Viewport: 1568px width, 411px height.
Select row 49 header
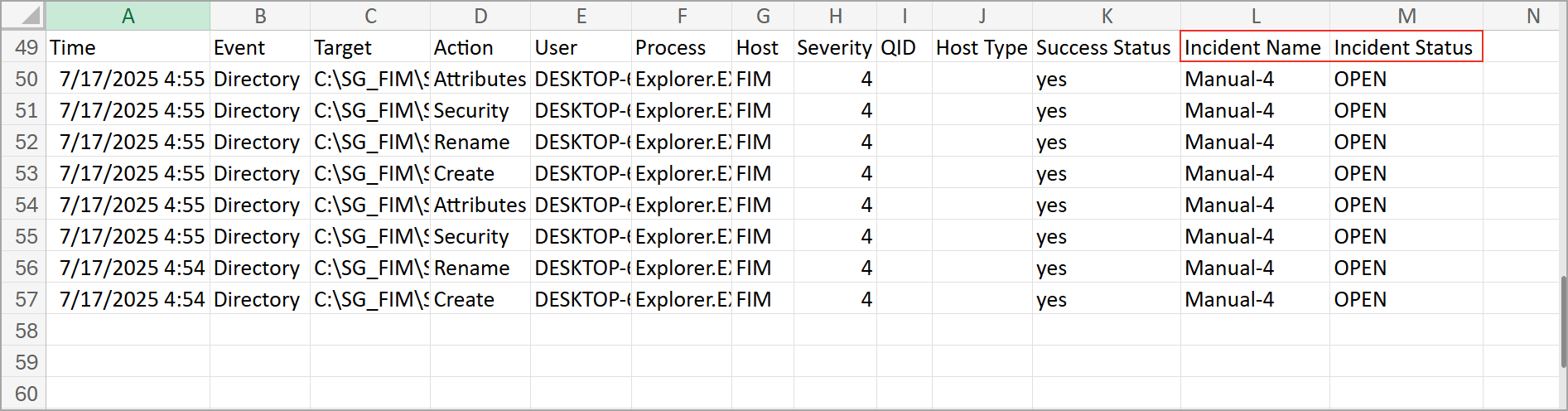(x=24, y=47)
